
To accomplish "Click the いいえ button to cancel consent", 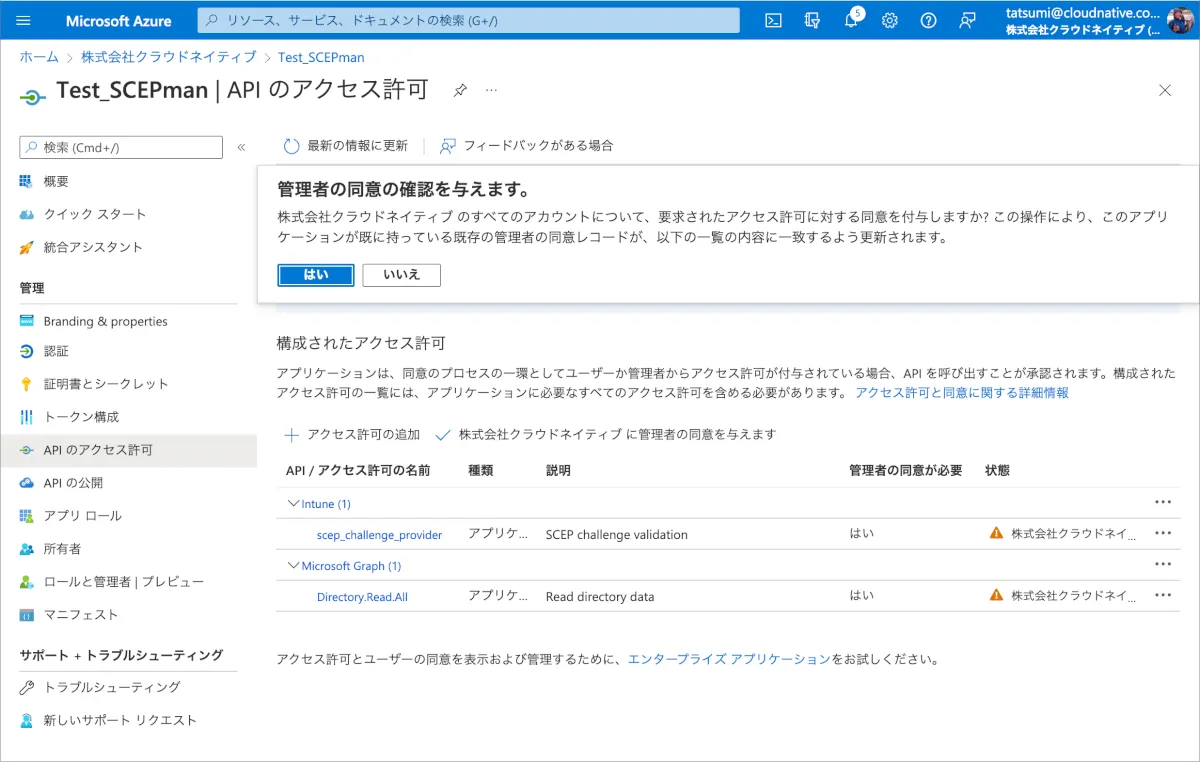I will pos(401,275).
